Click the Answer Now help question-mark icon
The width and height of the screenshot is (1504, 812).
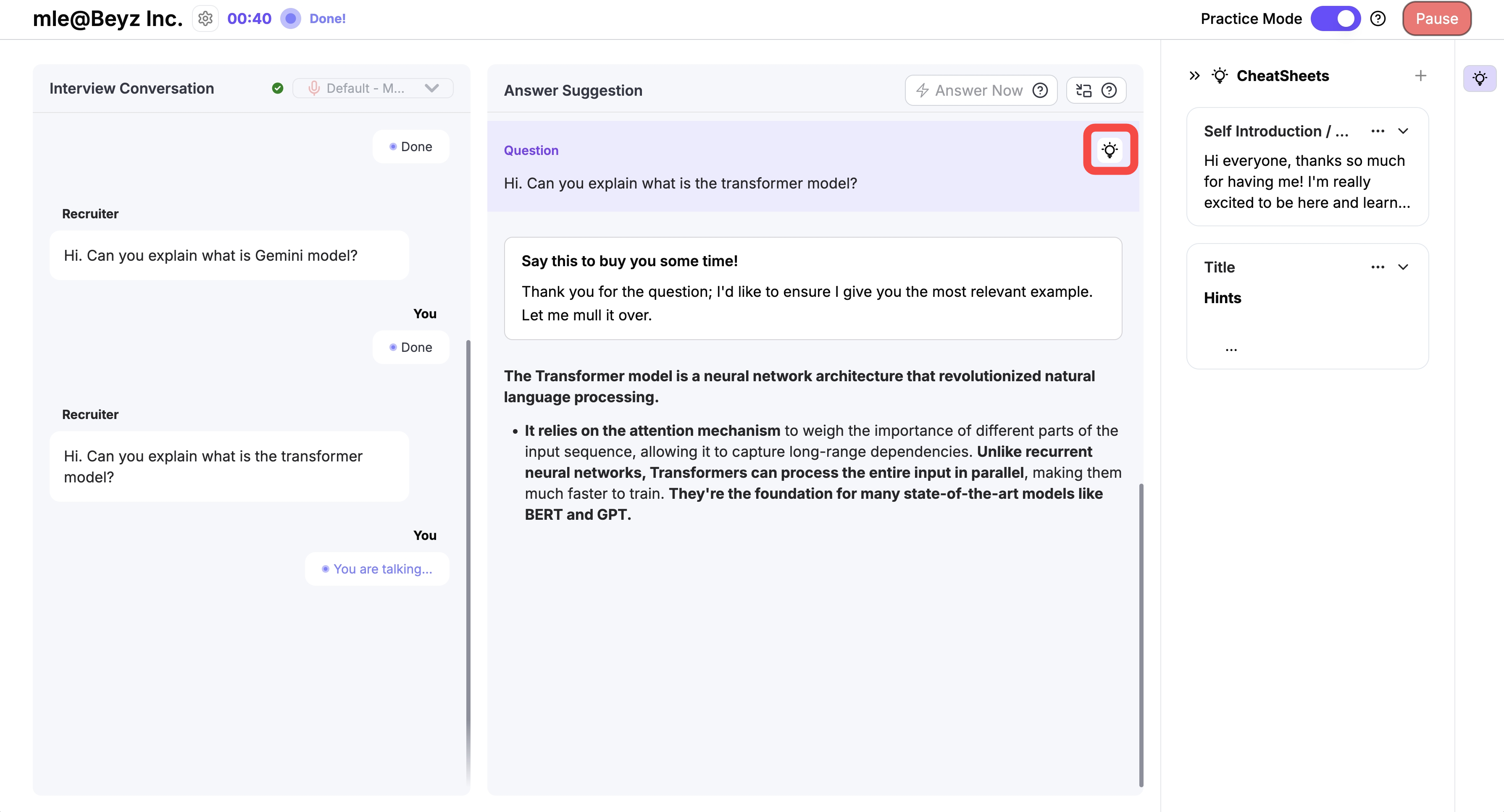tap(1040, 90)
